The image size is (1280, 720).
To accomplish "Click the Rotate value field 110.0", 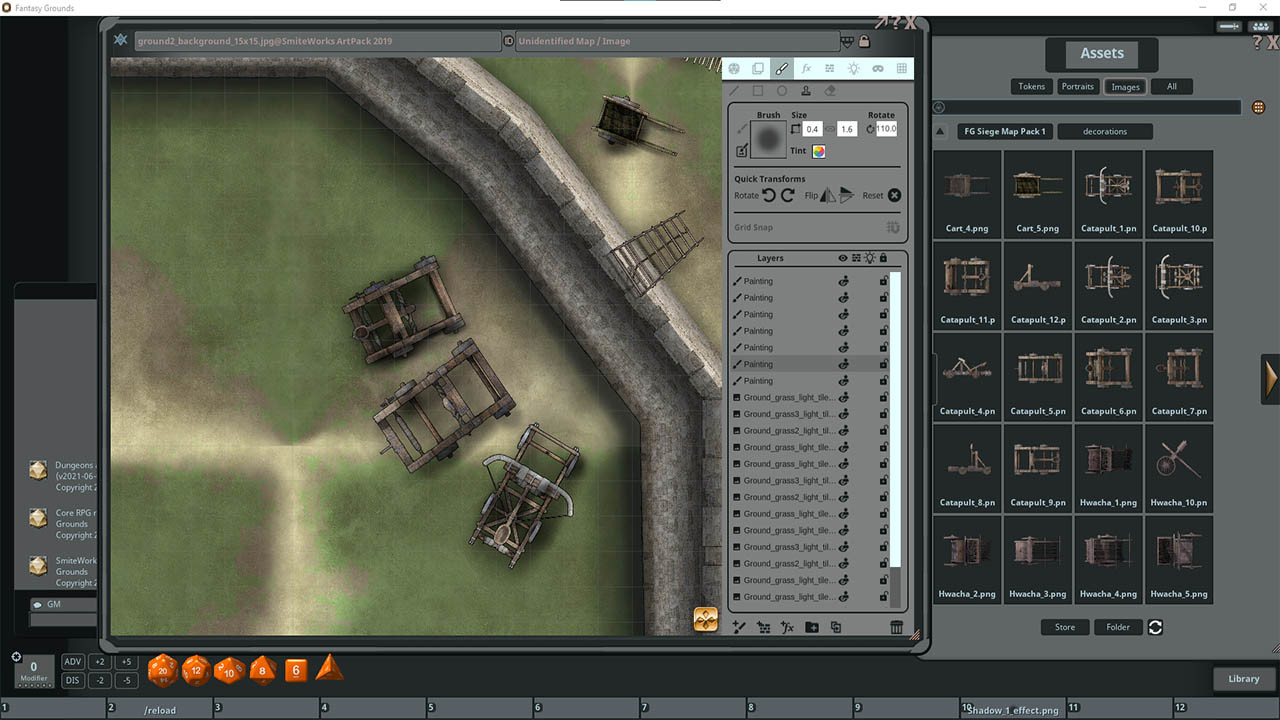I will point(887,129).
